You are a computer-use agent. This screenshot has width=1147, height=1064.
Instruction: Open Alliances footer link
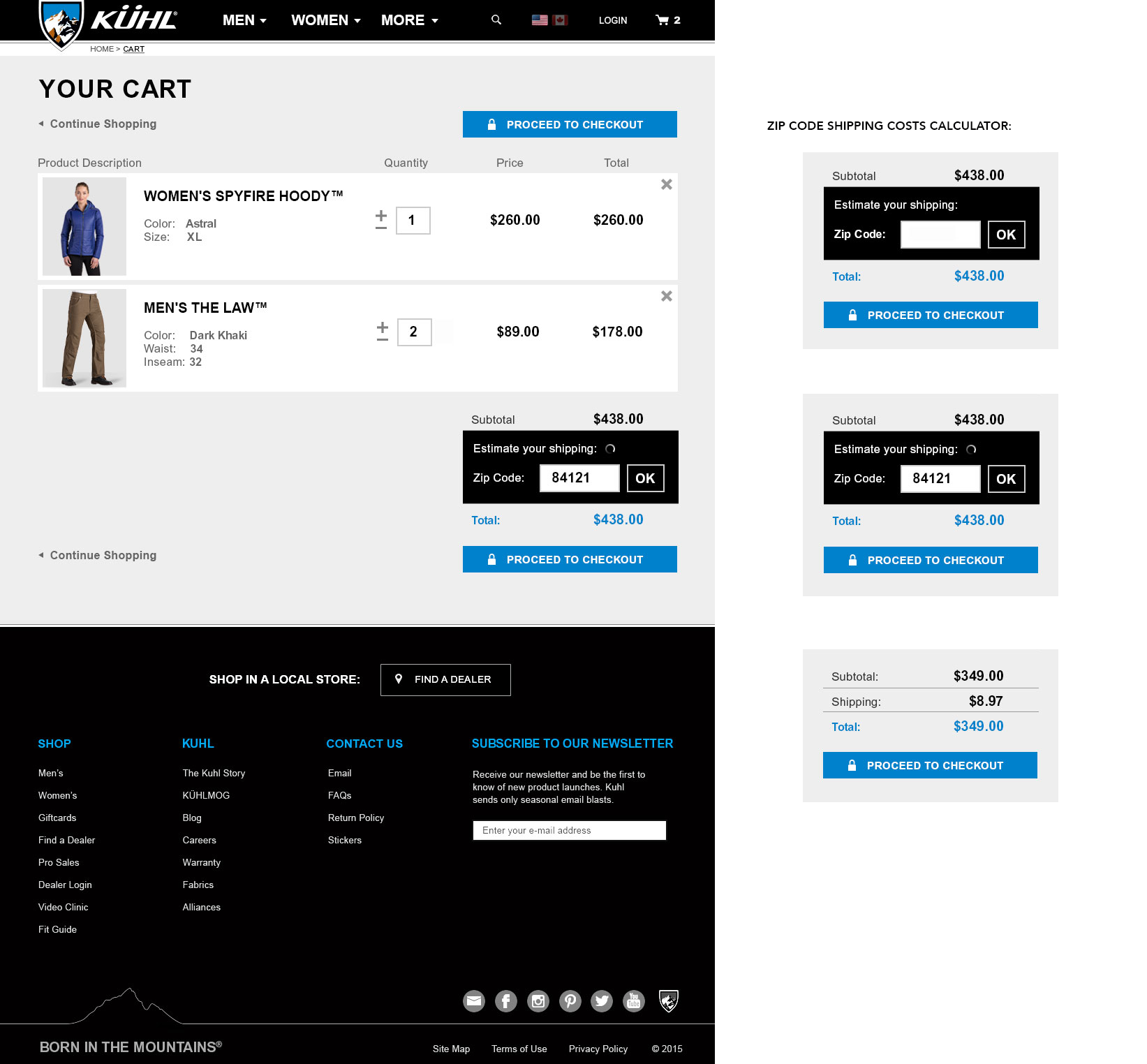coord(202,907)
